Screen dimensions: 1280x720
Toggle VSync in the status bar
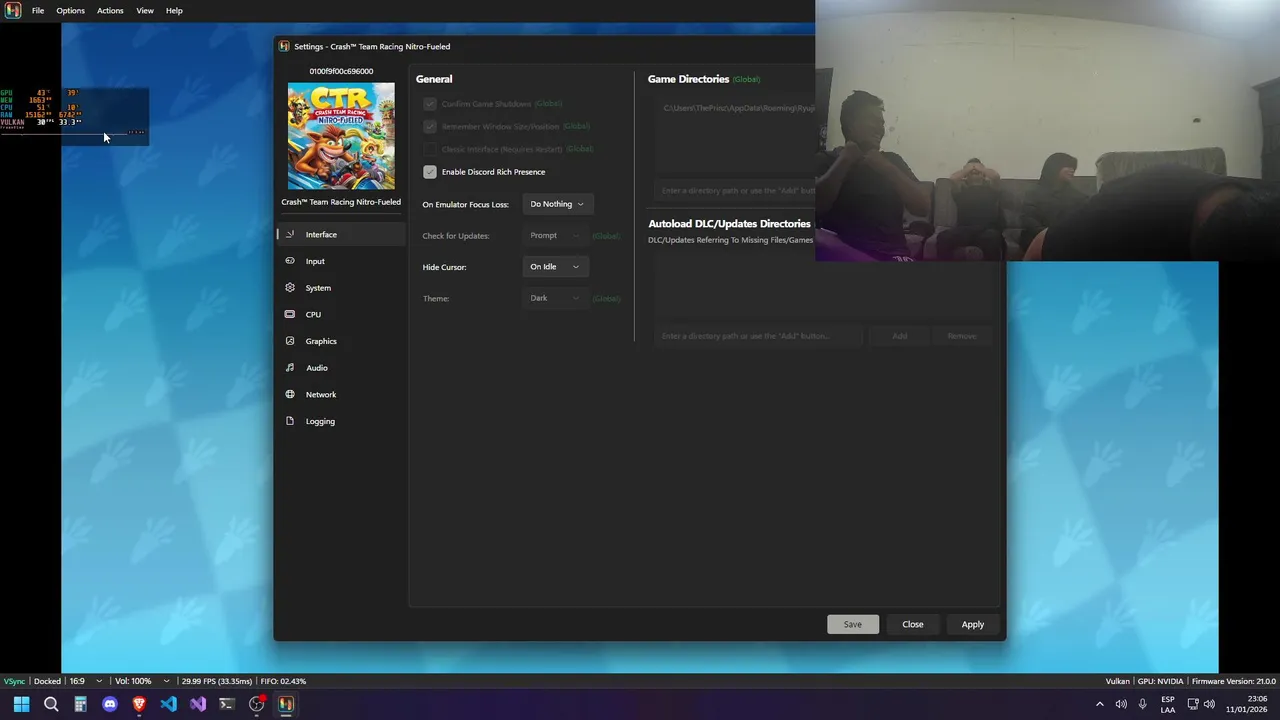14,681
